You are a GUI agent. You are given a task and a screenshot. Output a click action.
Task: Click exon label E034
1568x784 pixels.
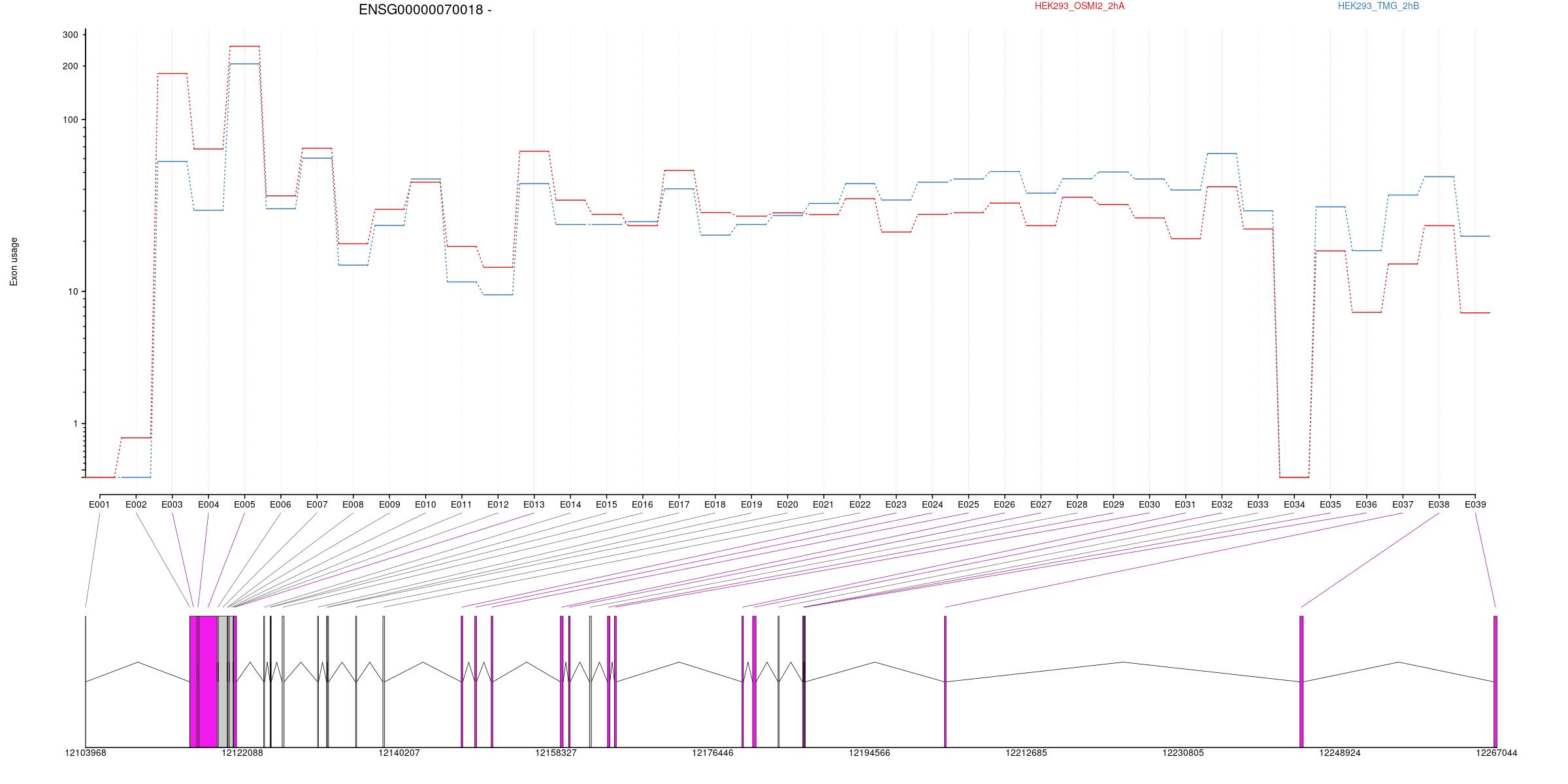1294,504
